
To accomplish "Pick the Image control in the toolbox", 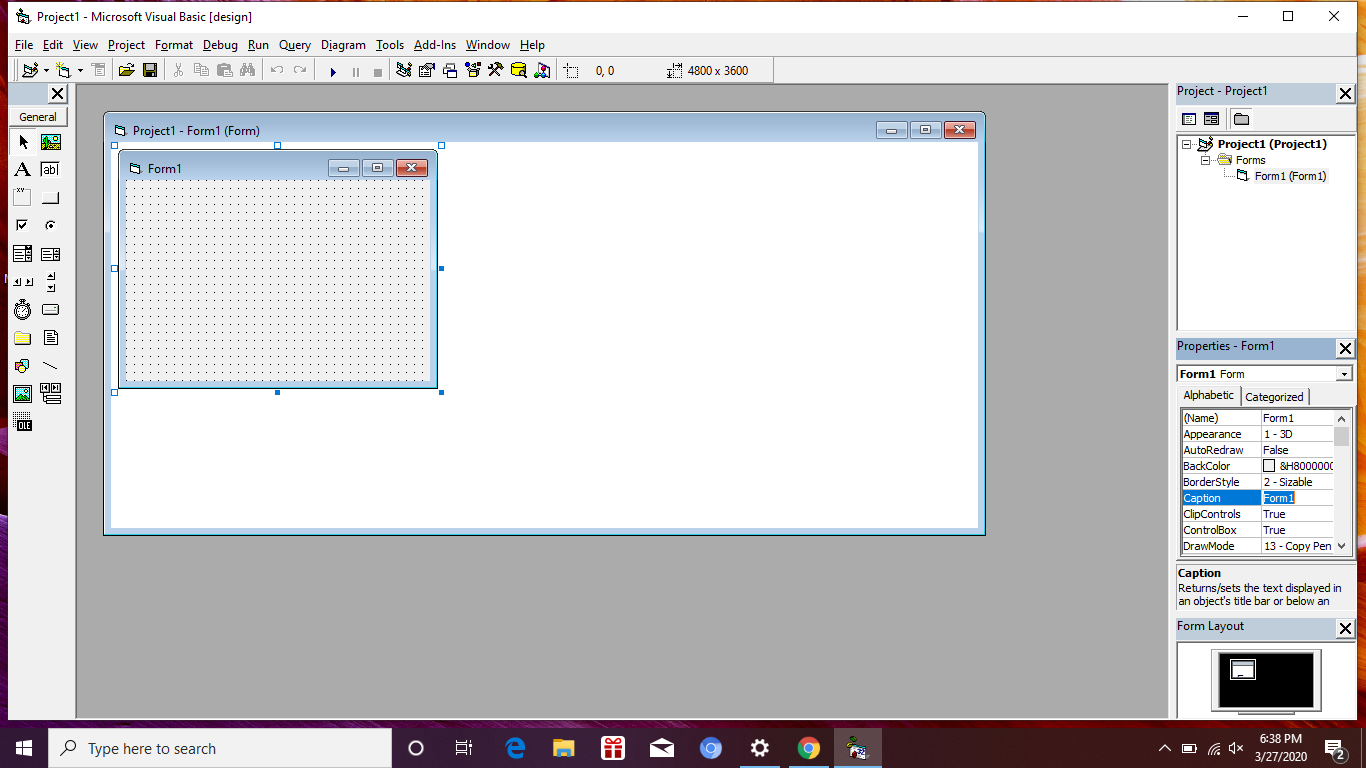I will click(x=23, y=394).
